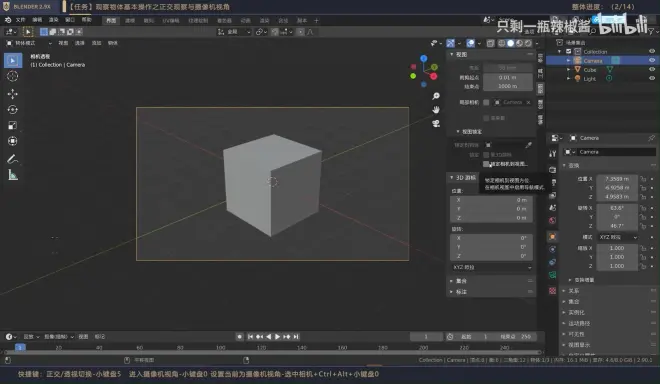Click the zoom magnifier viewport icon
Viewport: 660px width, 384px height.
point(436,96)
